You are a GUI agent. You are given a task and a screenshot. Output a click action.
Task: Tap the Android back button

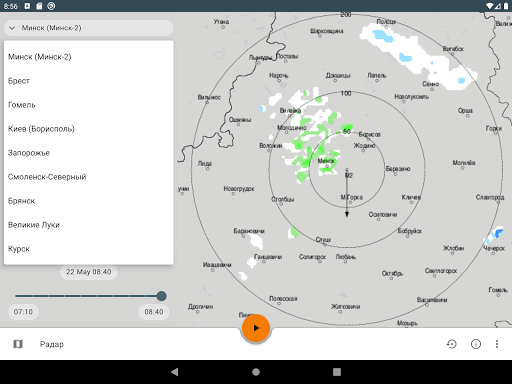[x=174, y=372]
